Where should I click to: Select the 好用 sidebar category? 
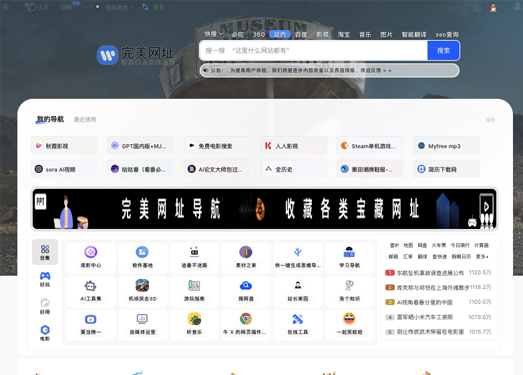[x=45, y=306]
